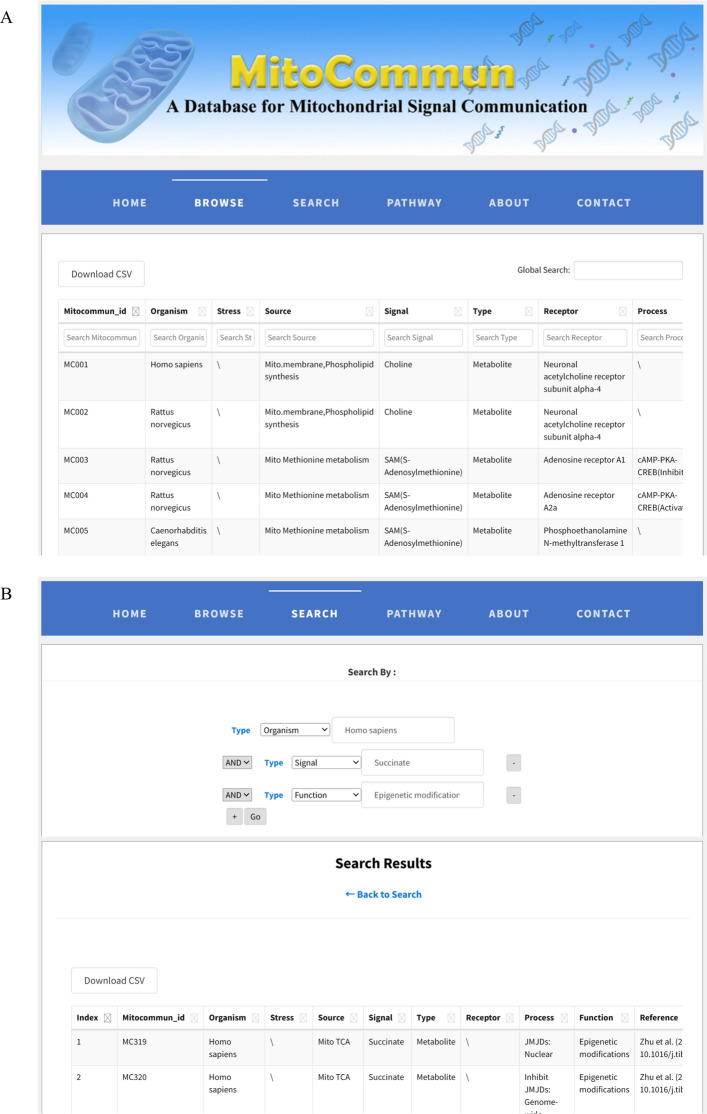
Task: Remove the Function condition with minus button
Action: tap(514, 795)
